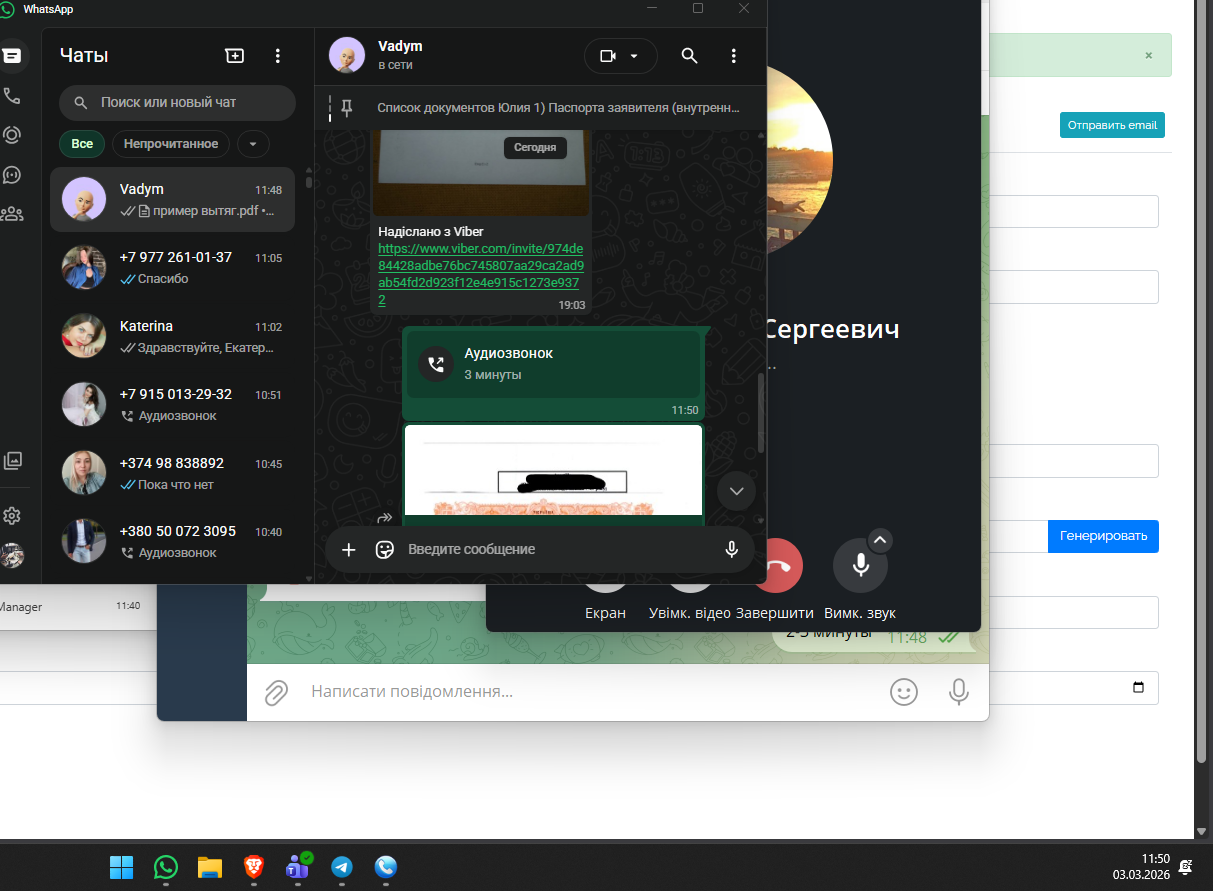Open the Katerina chat
This screenshot has width=1213, height=891.
(x=172, y=336)
